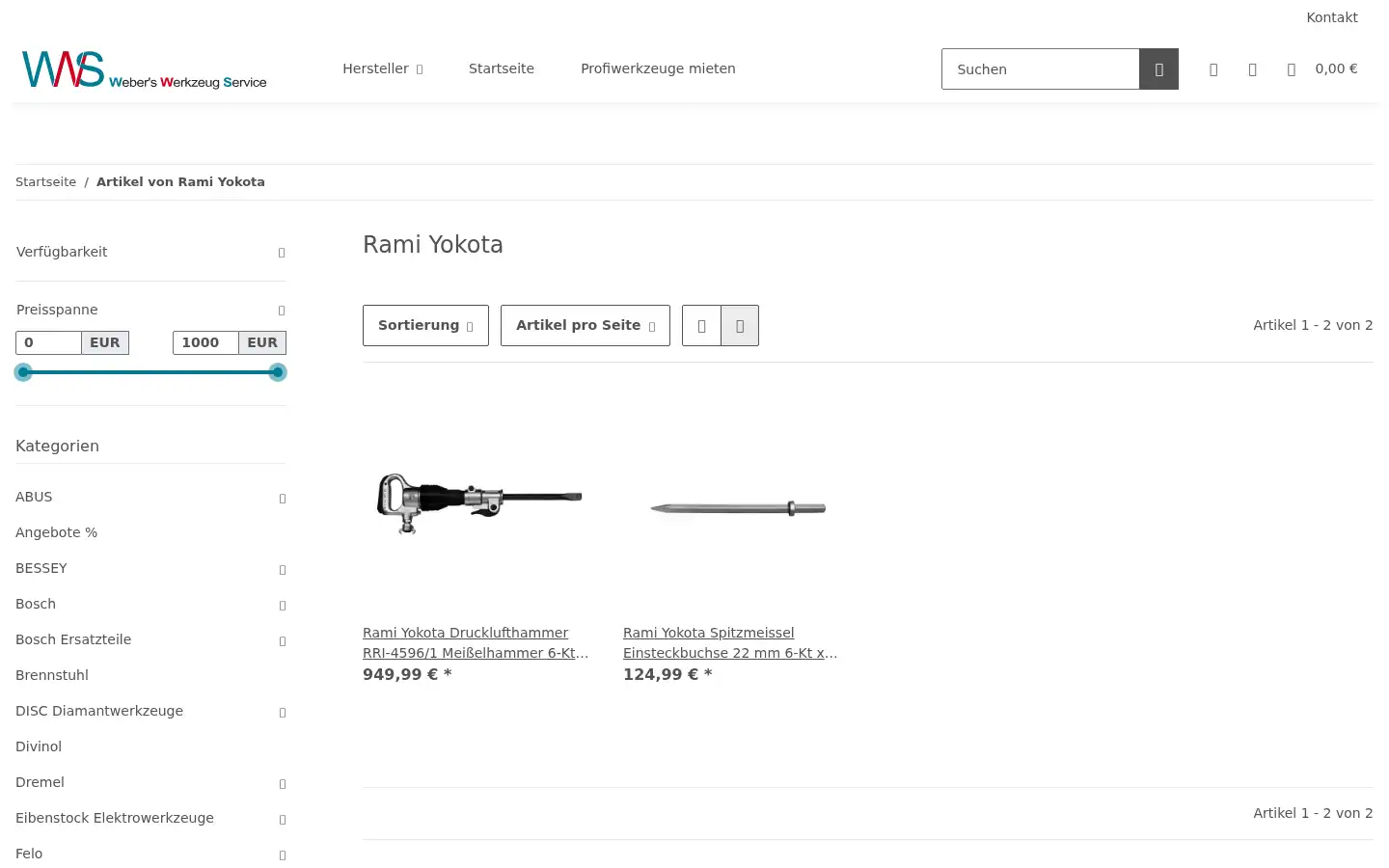Viewport: 1389px width, 868px height.
Task: Click the Drucklufthammer product image
Action: [478, 503]
